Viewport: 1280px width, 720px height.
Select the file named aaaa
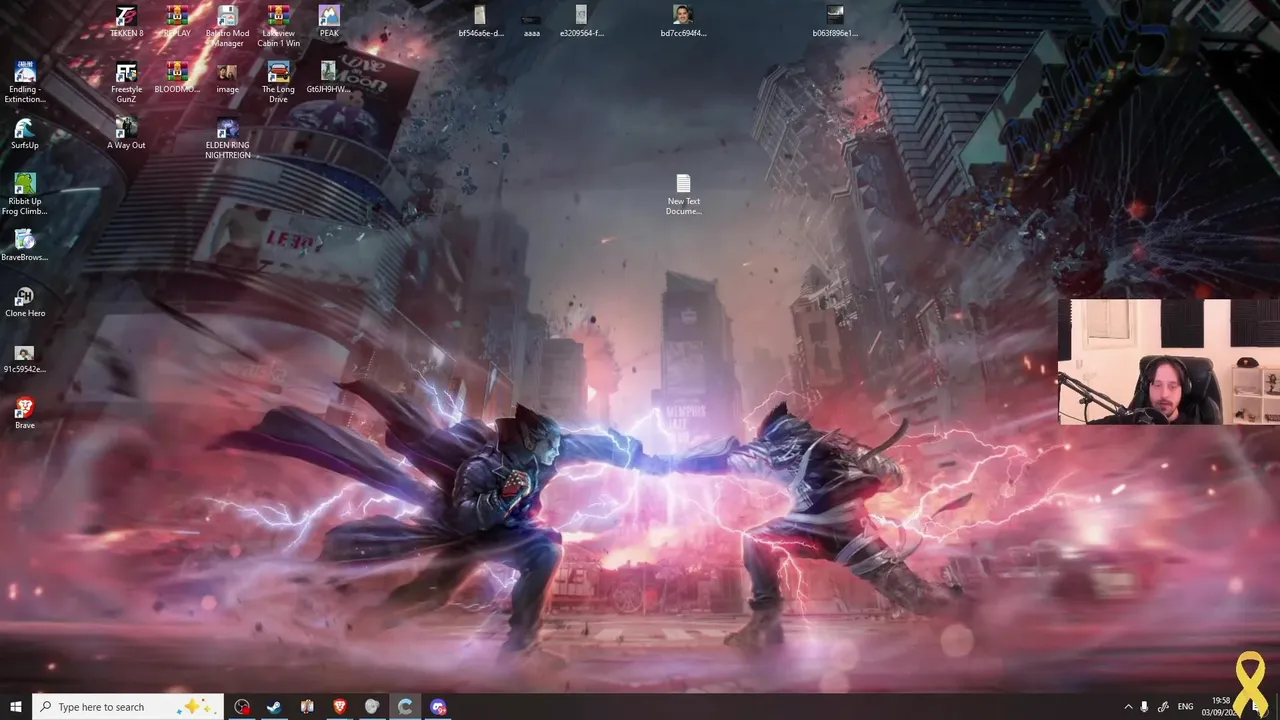point(532,25)
